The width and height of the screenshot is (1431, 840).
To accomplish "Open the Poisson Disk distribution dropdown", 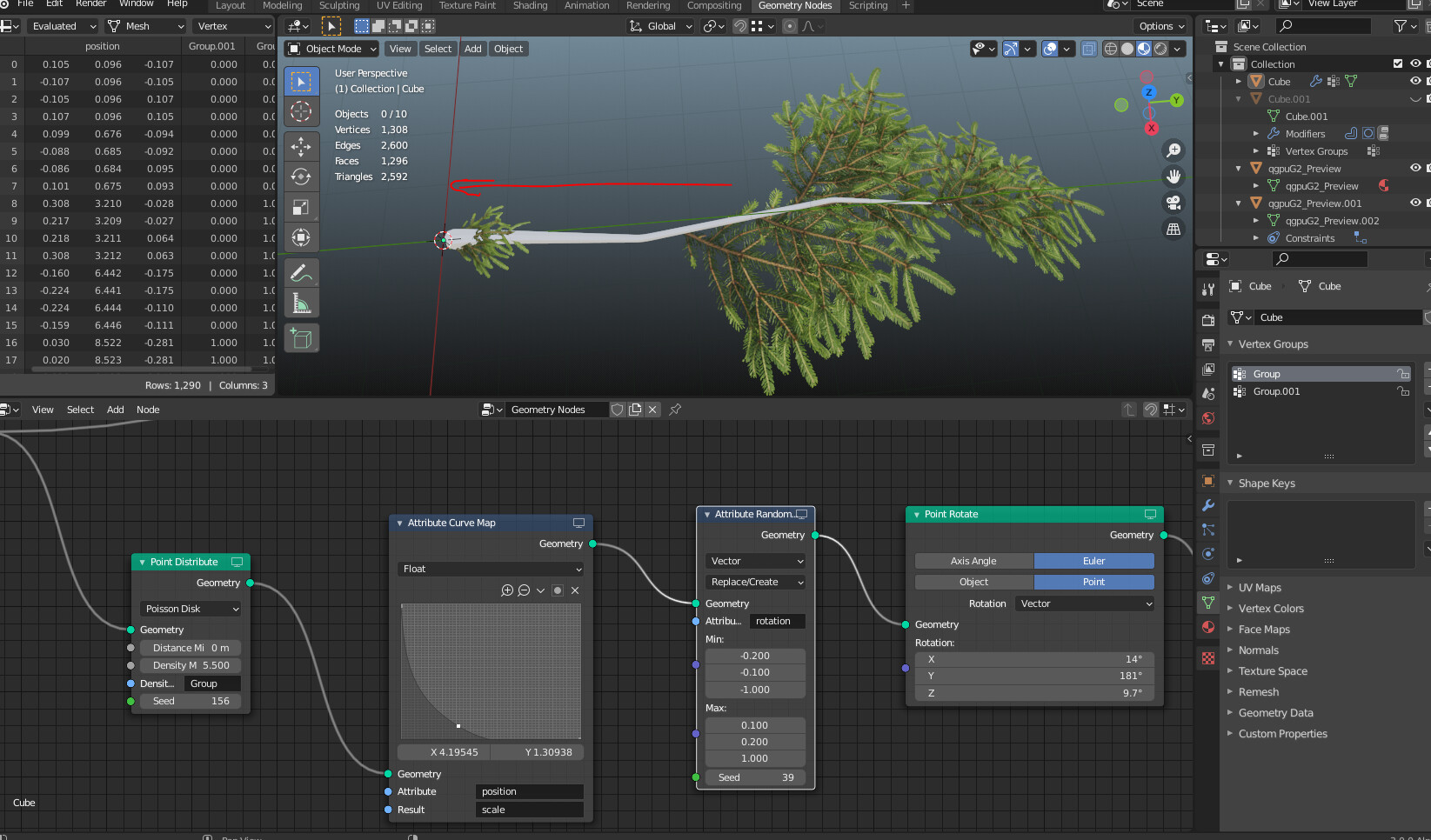I will (191, 609).
